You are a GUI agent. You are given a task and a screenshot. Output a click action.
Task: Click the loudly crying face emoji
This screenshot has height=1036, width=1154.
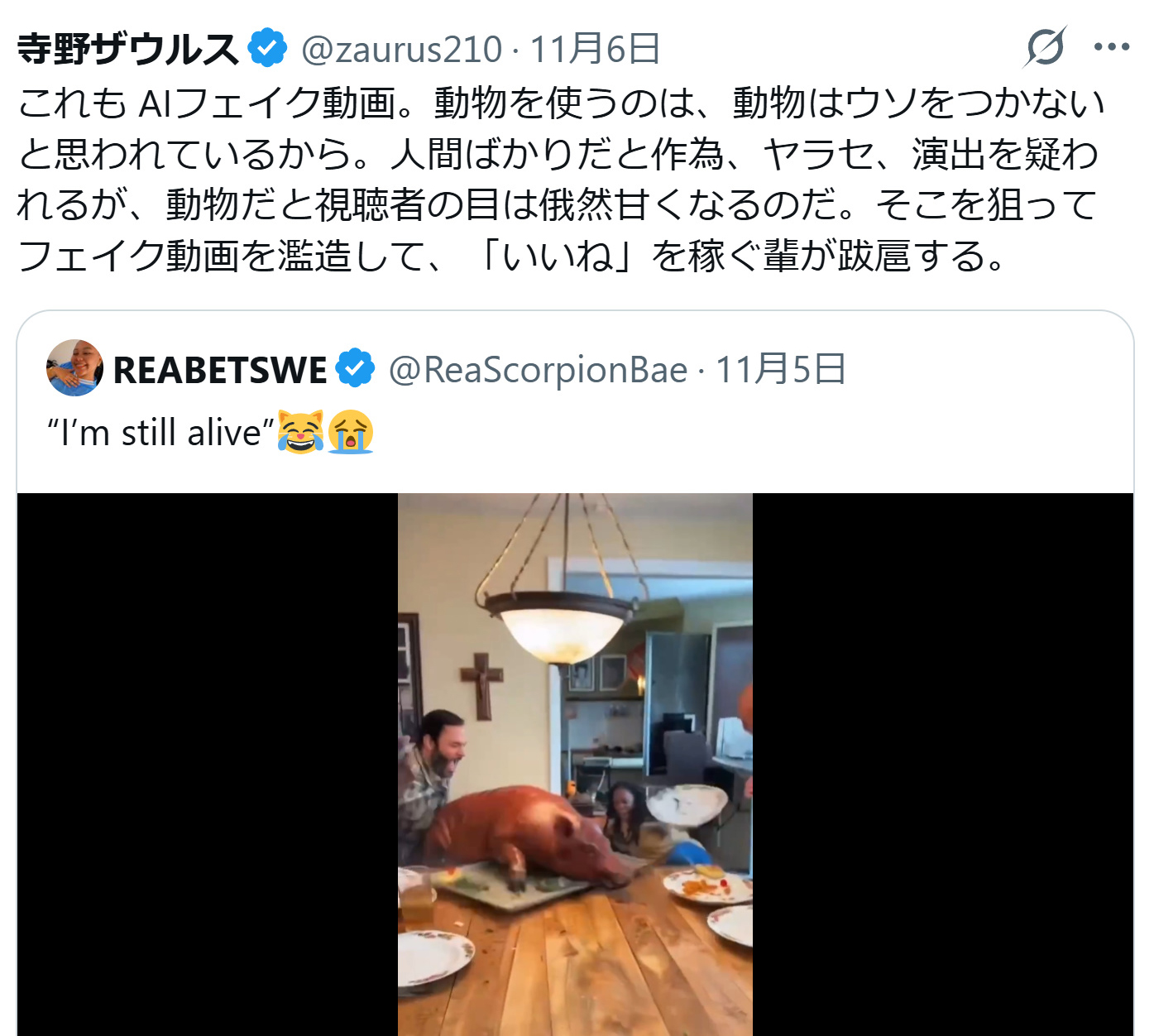pyautogui.click(x=351, y=432)
